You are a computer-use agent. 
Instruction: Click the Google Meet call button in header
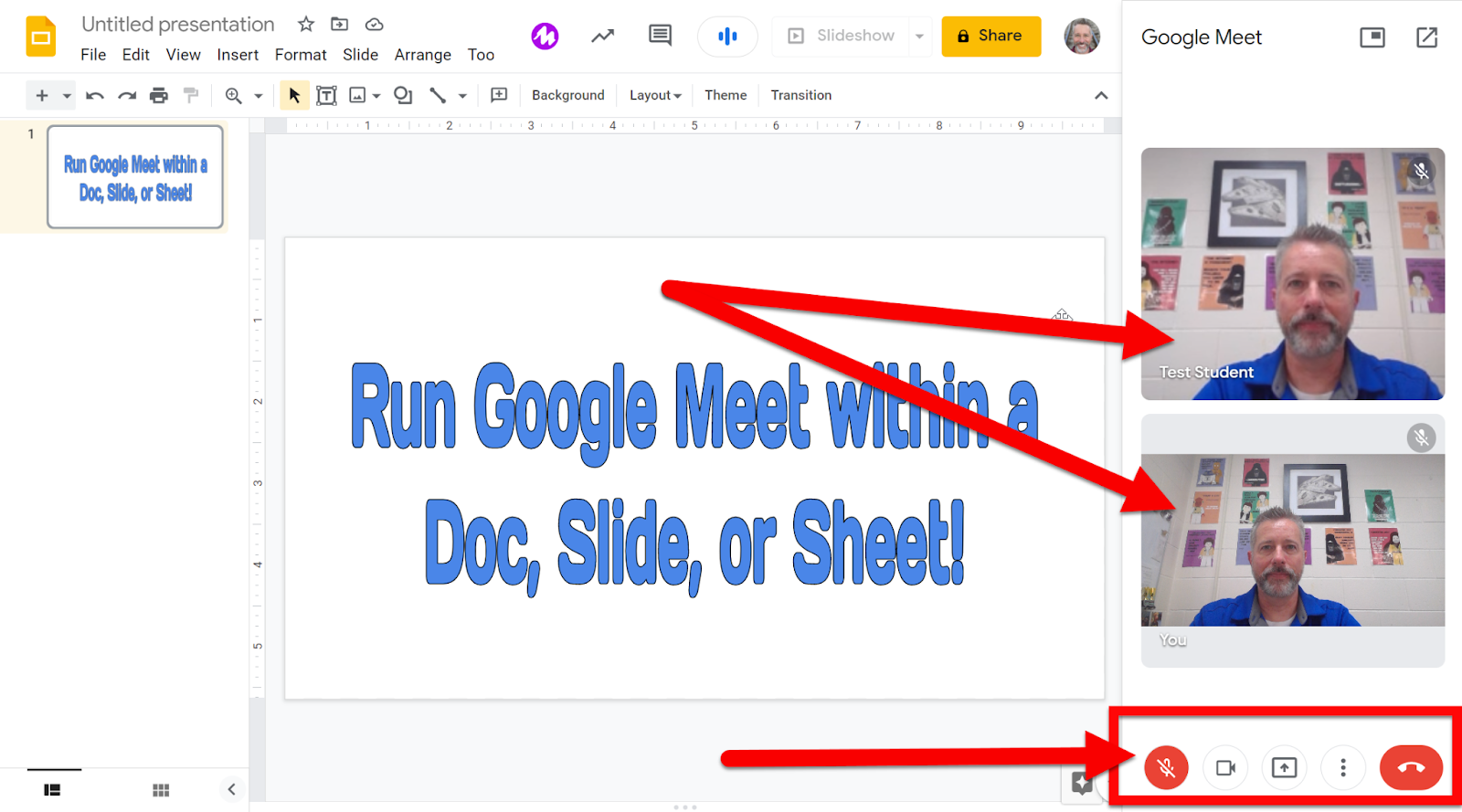(727, 37)
